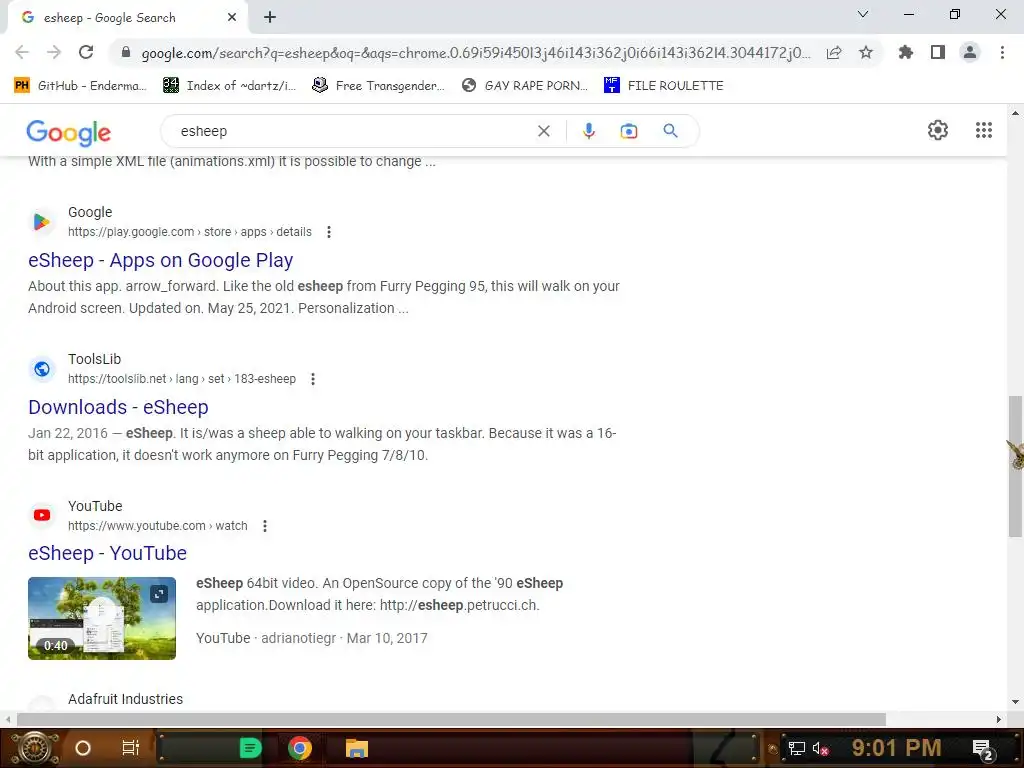The height and width of the screenshot is (768, 1024).
Task: Open Google quick settings gear
Action: pyautogui.click(x=938, y=130)
